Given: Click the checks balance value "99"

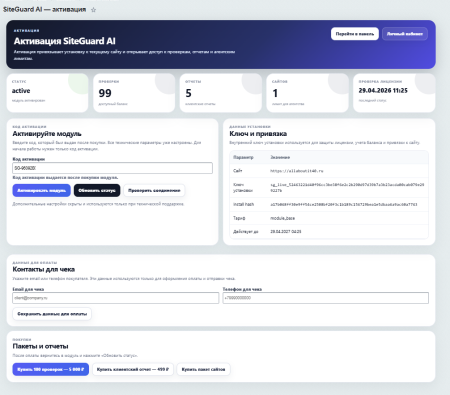Looking at the screenshot, I should (x=105, y=93).
